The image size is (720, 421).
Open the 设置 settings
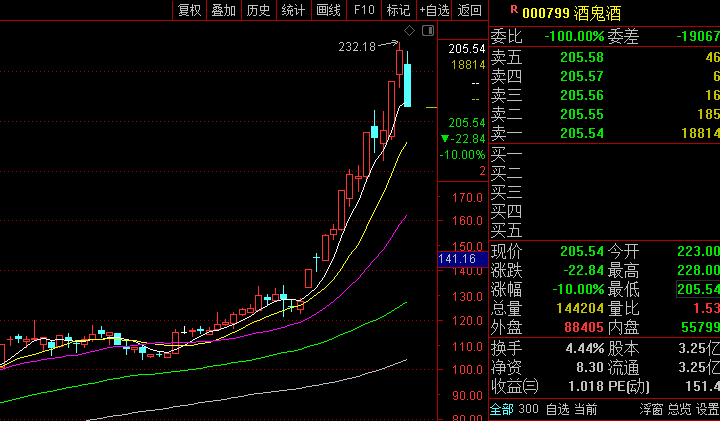click(707, 409)
